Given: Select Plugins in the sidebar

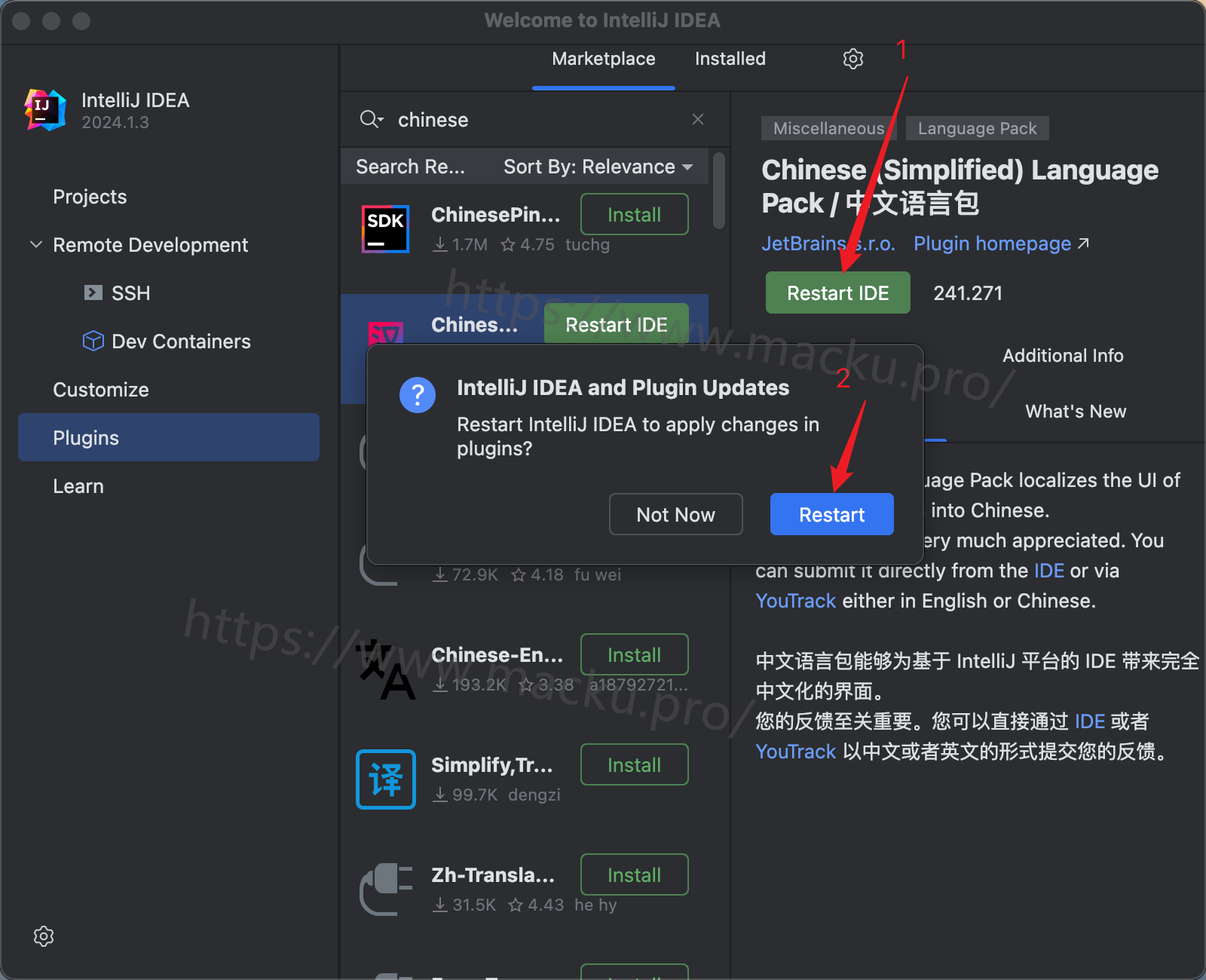Looking at the screenshot, I should [x=169, y=437].
